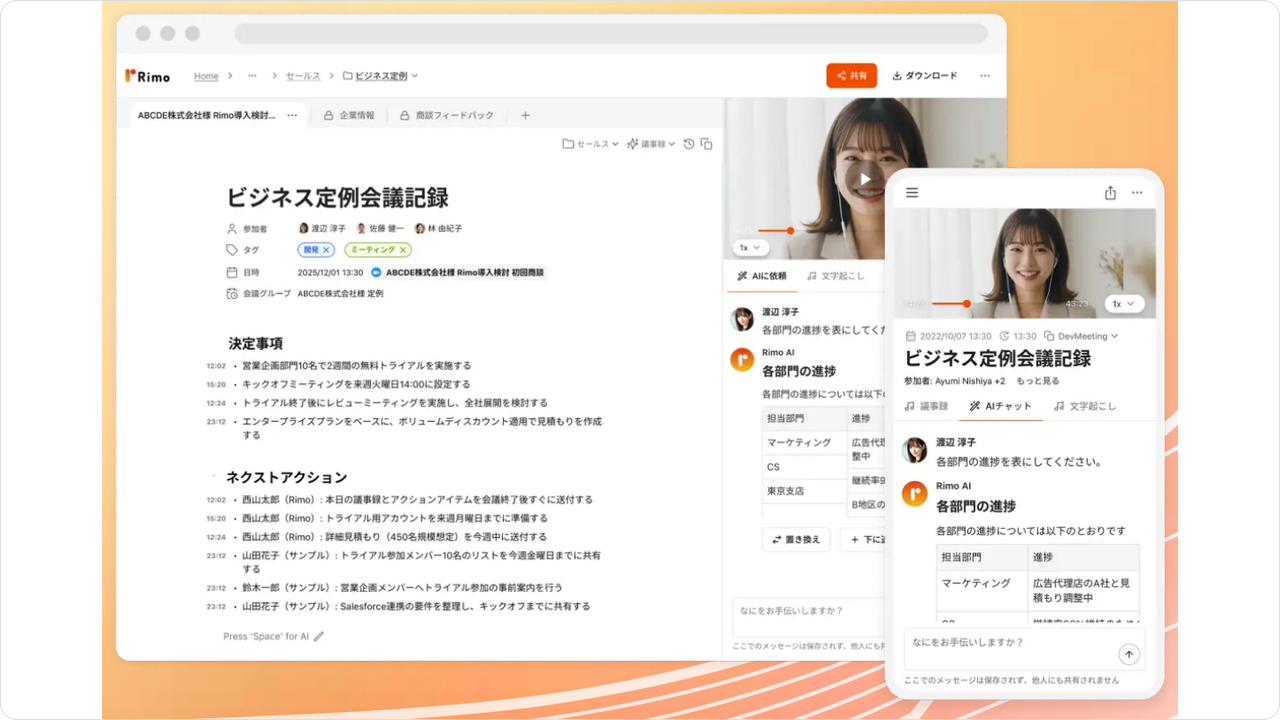Image resolution: width=1280 pixels, height=720 pixels.
Task: Click the Rimo logo in the desktop window
Action: coord(147,76)
